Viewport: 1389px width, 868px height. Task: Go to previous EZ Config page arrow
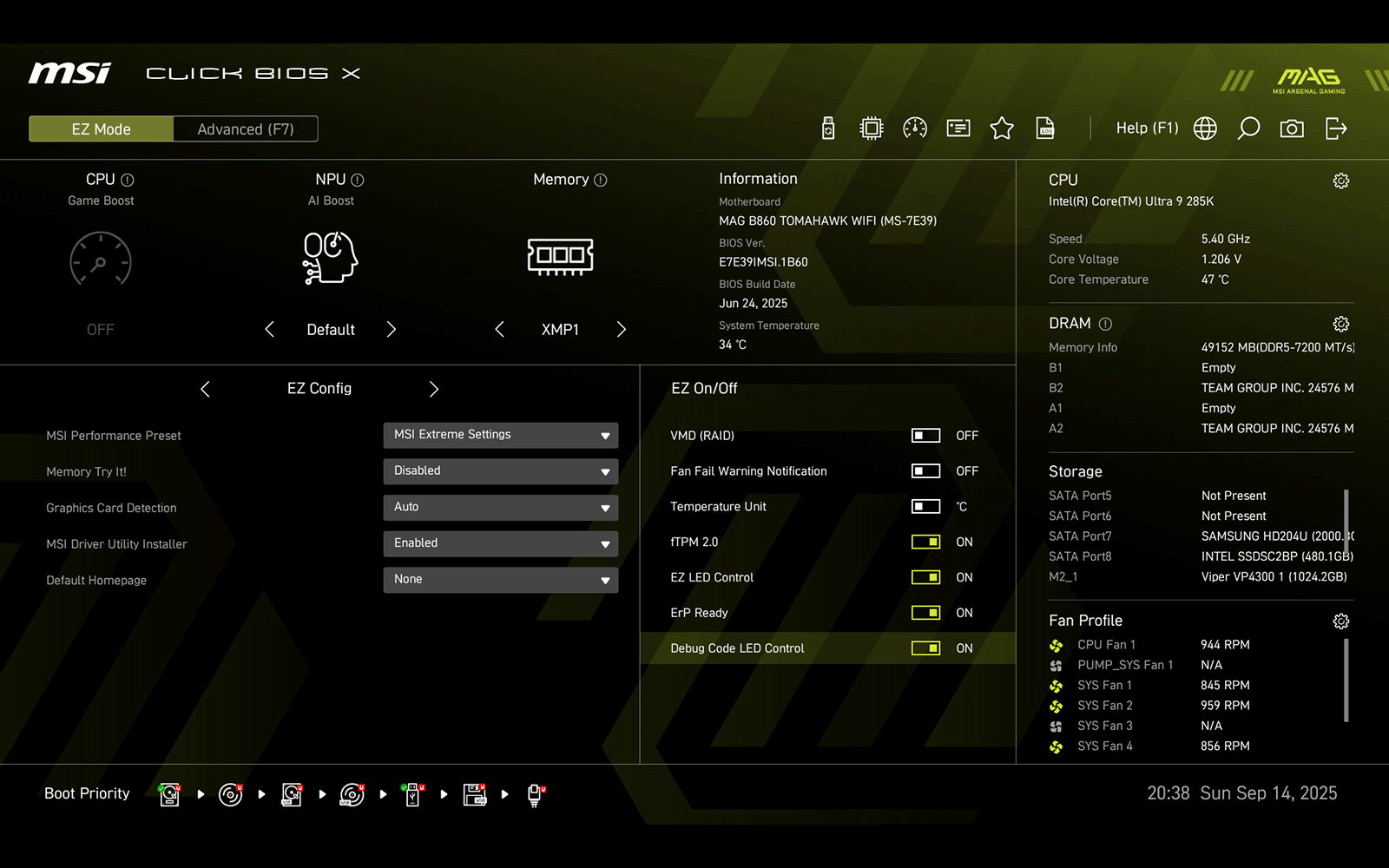tap(205, 390)
